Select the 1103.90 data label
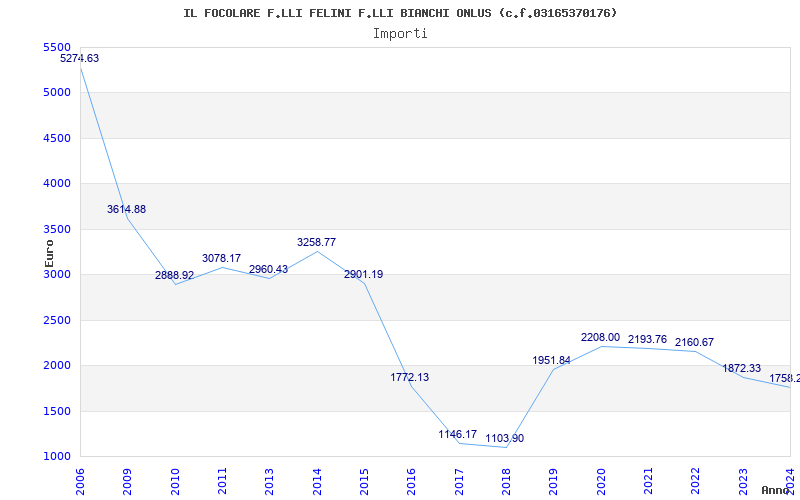The width and height of the screenshot is (800, 500). tap(505, 439)
